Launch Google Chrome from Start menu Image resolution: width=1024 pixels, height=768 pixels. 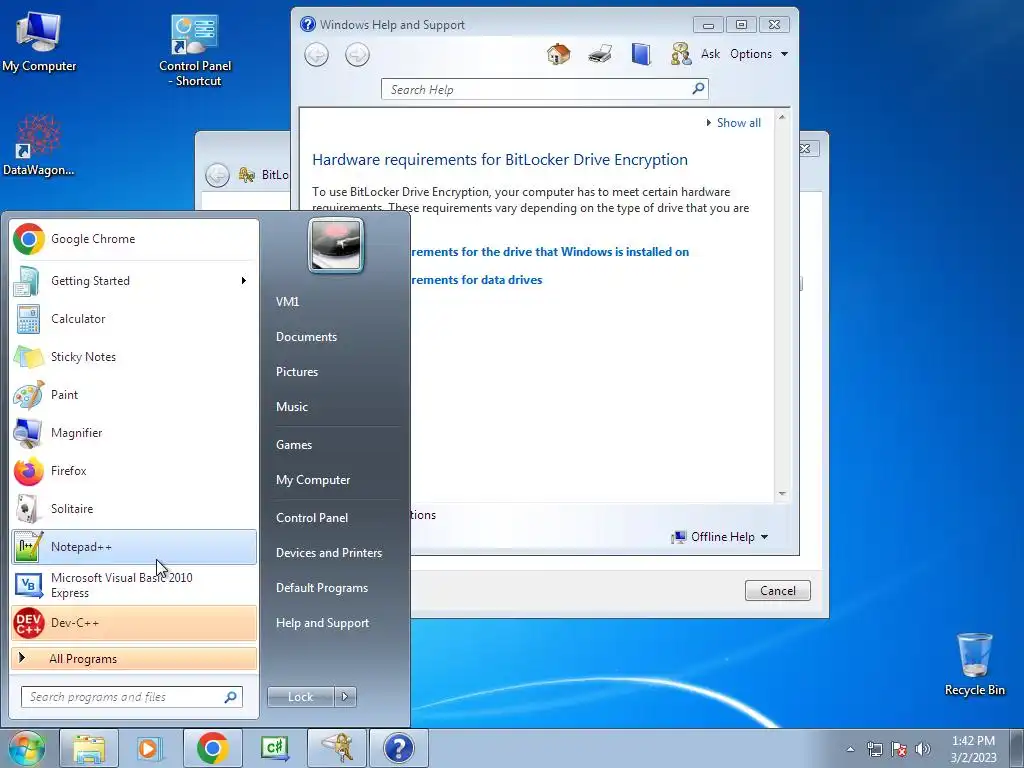pos(134,239)
